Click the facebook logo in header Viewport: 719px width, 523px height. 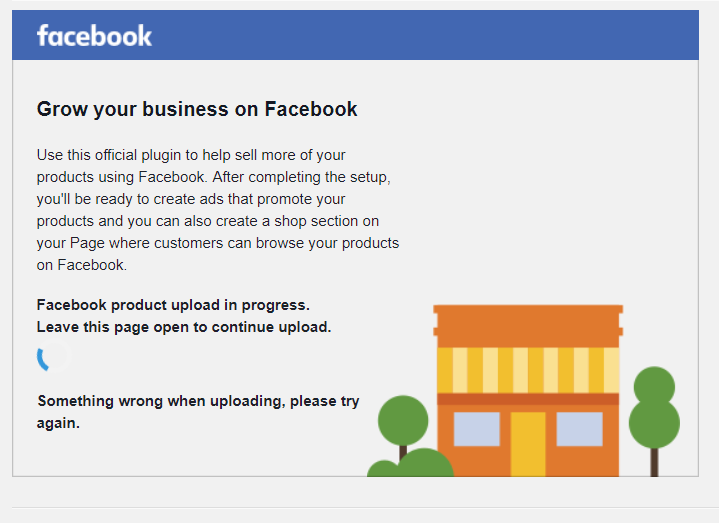point(94,36)
